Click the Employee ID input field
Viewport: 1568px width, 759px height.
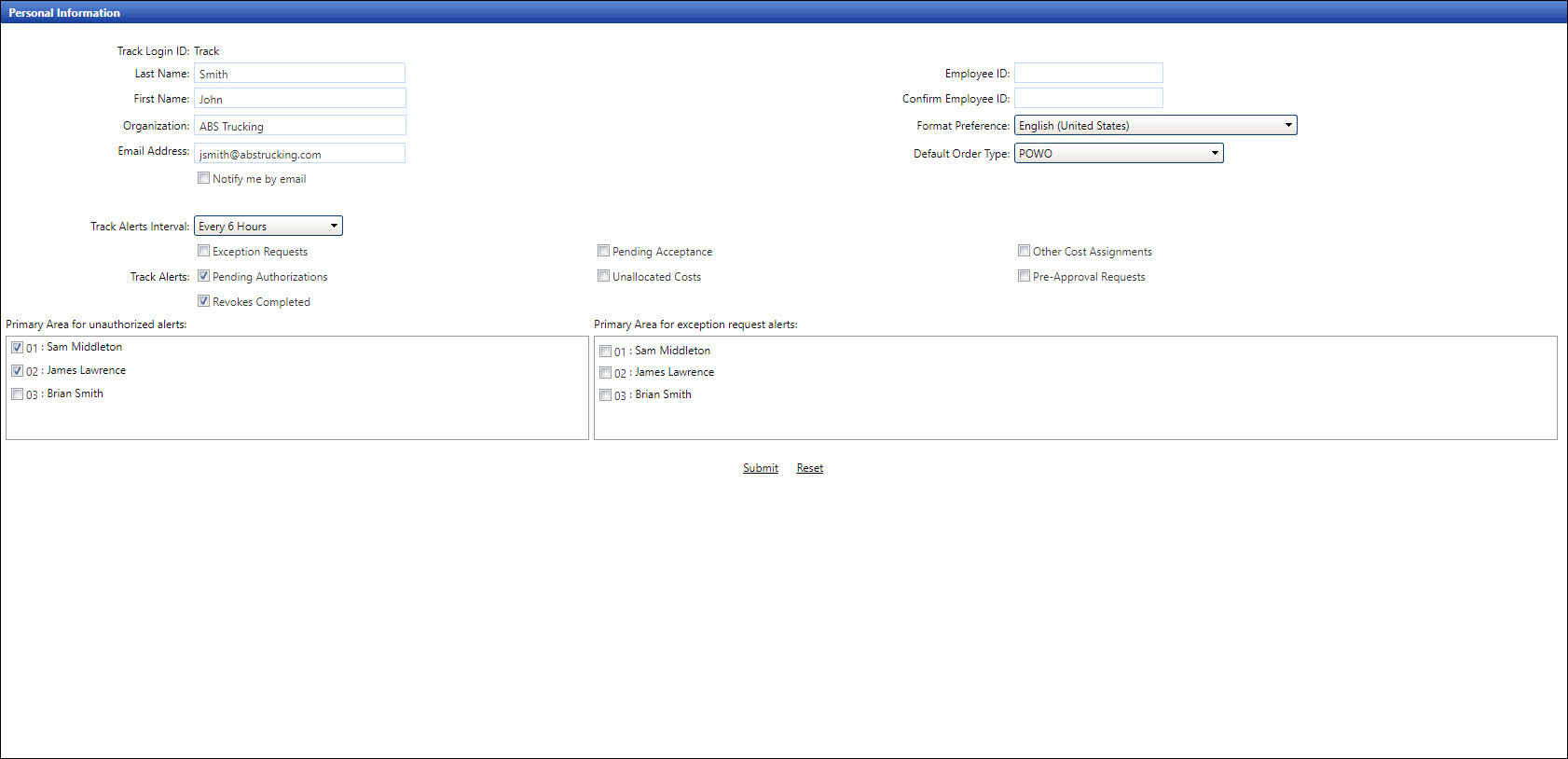coord(1088,73)
